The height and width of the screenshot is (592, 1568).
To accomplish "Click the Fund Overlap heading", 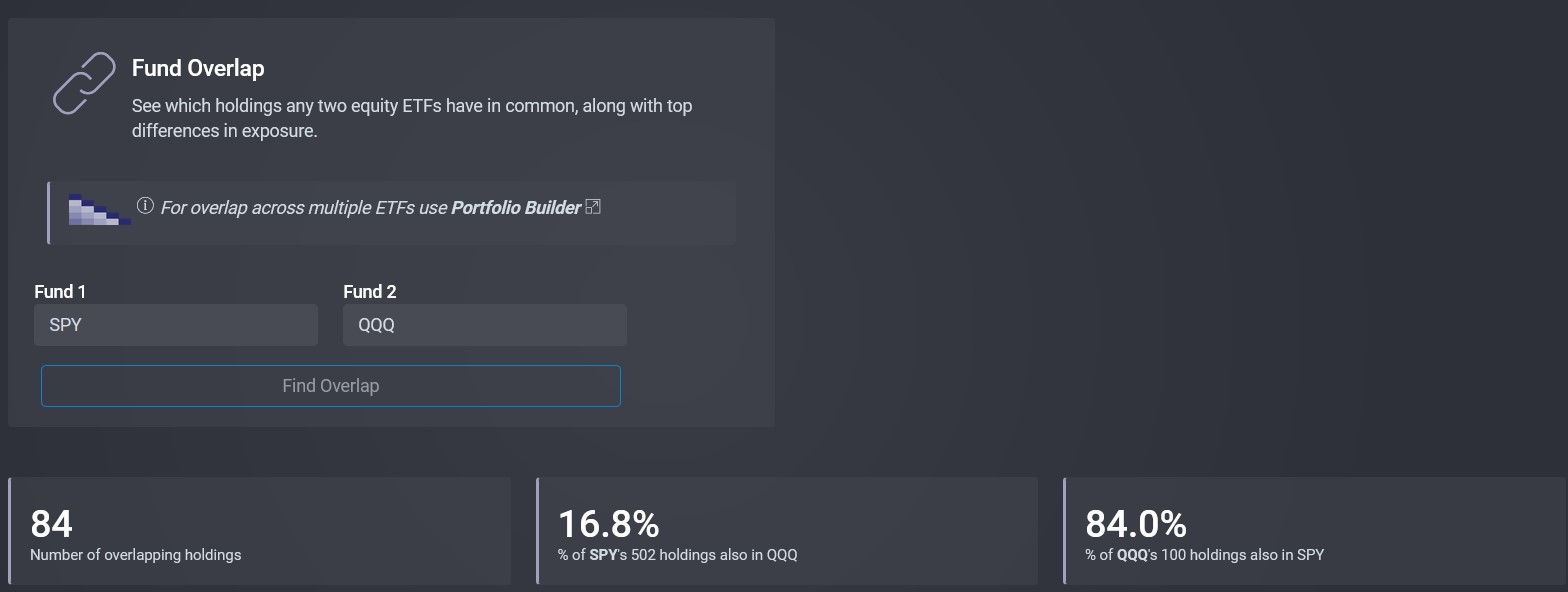I will click(x=198, y=68).
